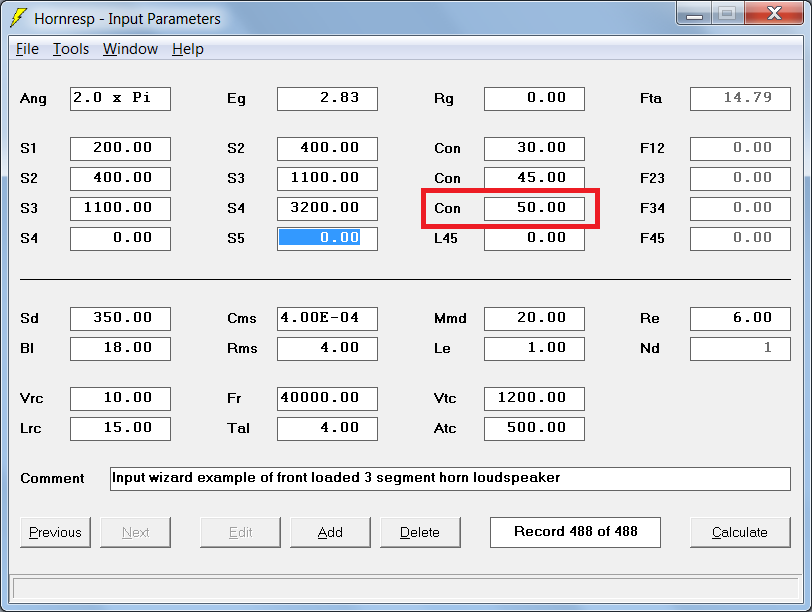This screenshot has width=812, height=612.
Task: Click the Record 488 of 488 box
Action: coord(575,532)
